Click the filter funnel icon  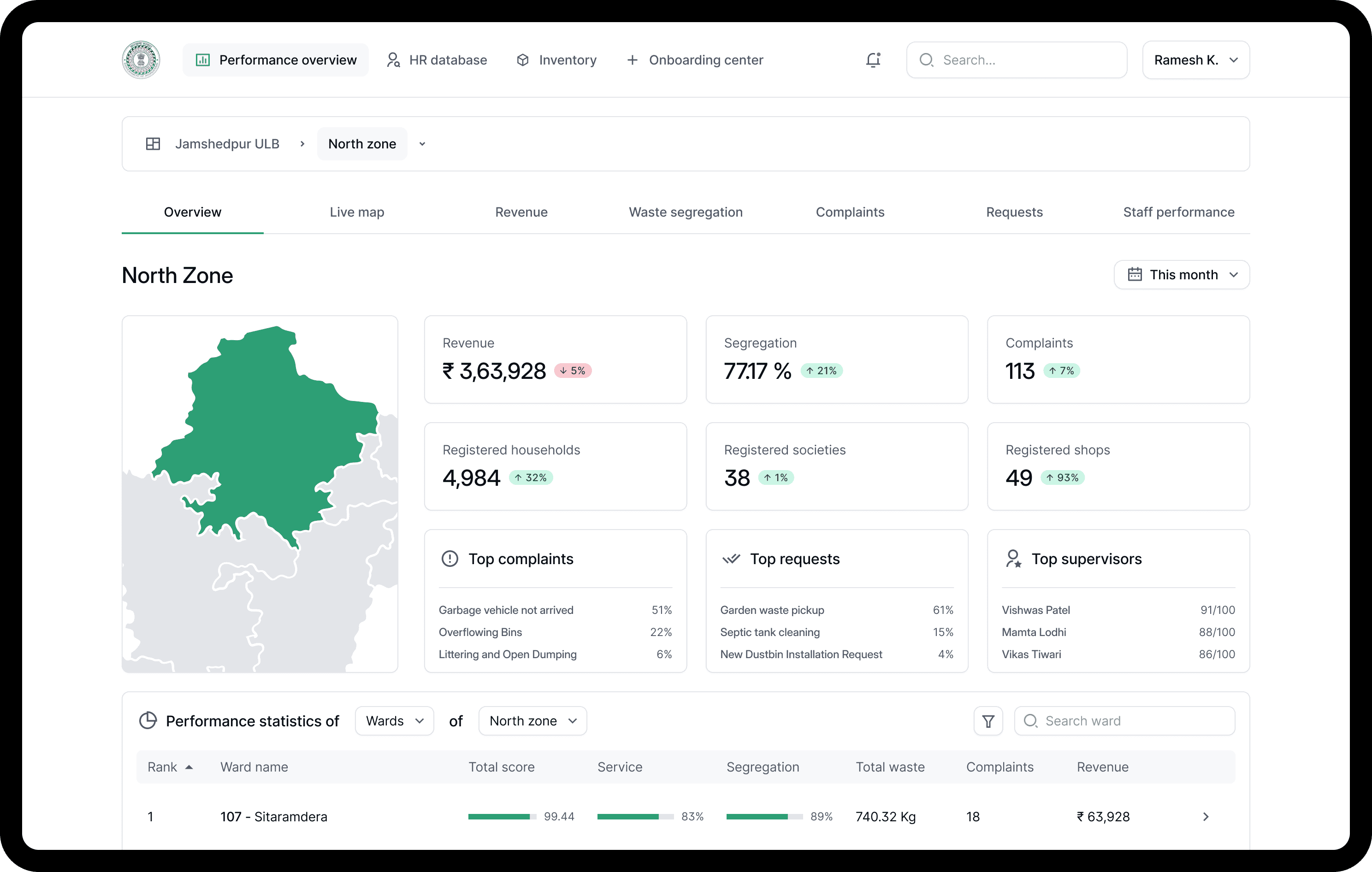988,721
